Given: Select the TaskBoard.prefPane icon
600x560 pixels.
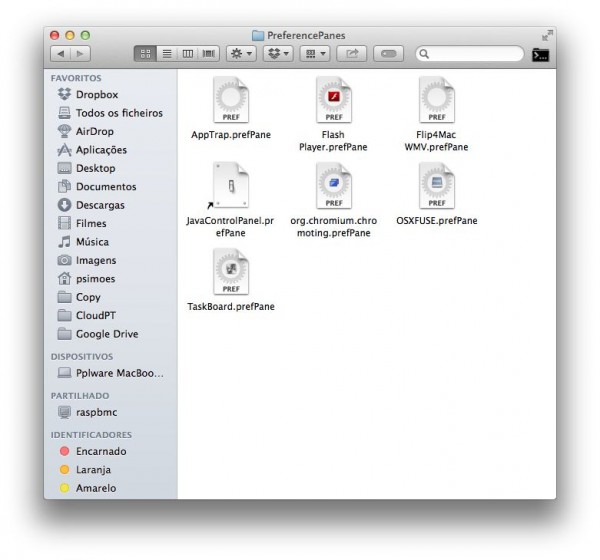Looking at the screenshot, I should pos(231,272).
